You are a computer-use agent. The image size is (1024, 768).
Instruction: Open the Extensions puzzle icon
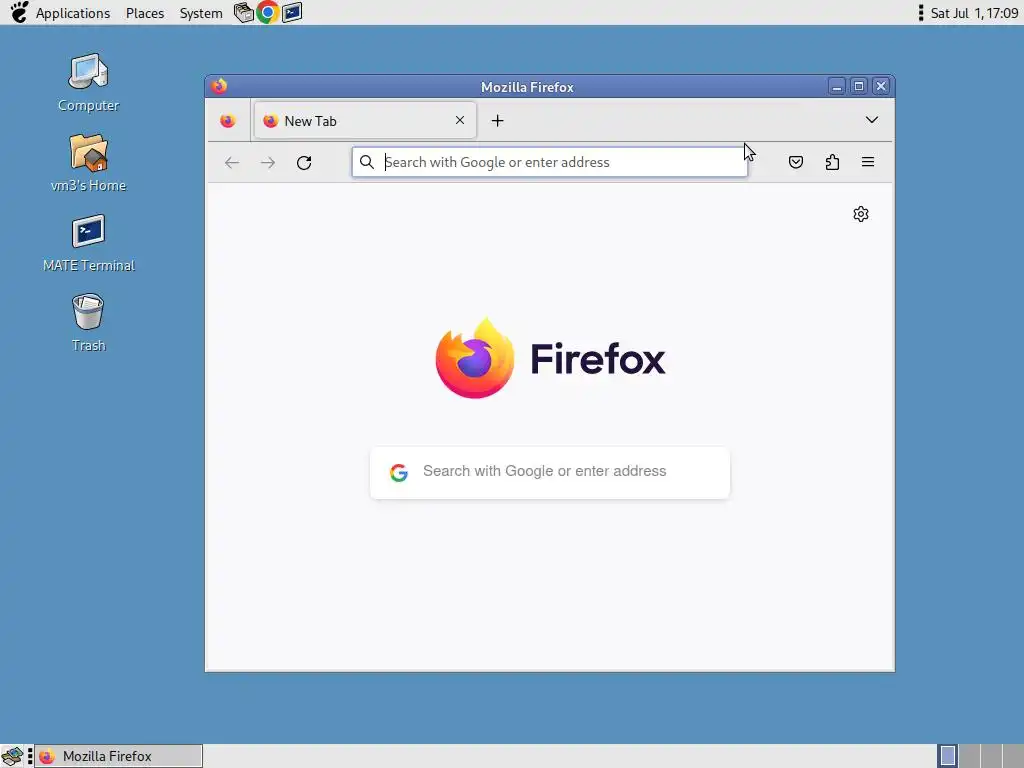[x=832, y=162]
